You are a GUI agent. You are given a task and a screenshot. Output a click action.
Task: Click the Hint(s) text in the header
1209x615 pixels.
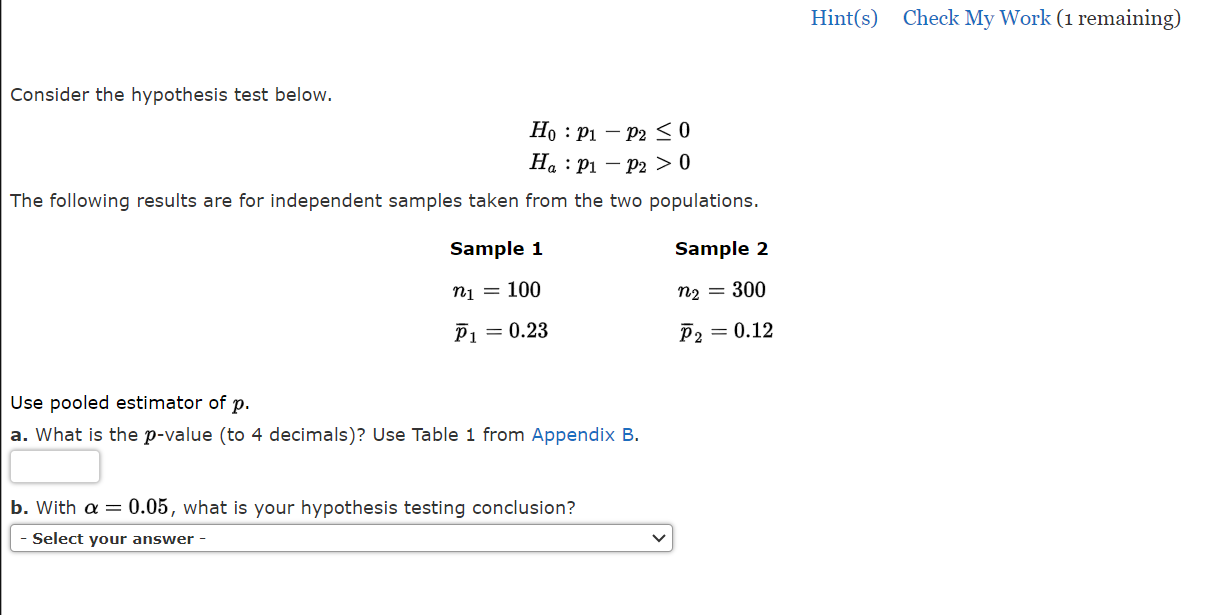pyautogui.click(x=843, y=18)
